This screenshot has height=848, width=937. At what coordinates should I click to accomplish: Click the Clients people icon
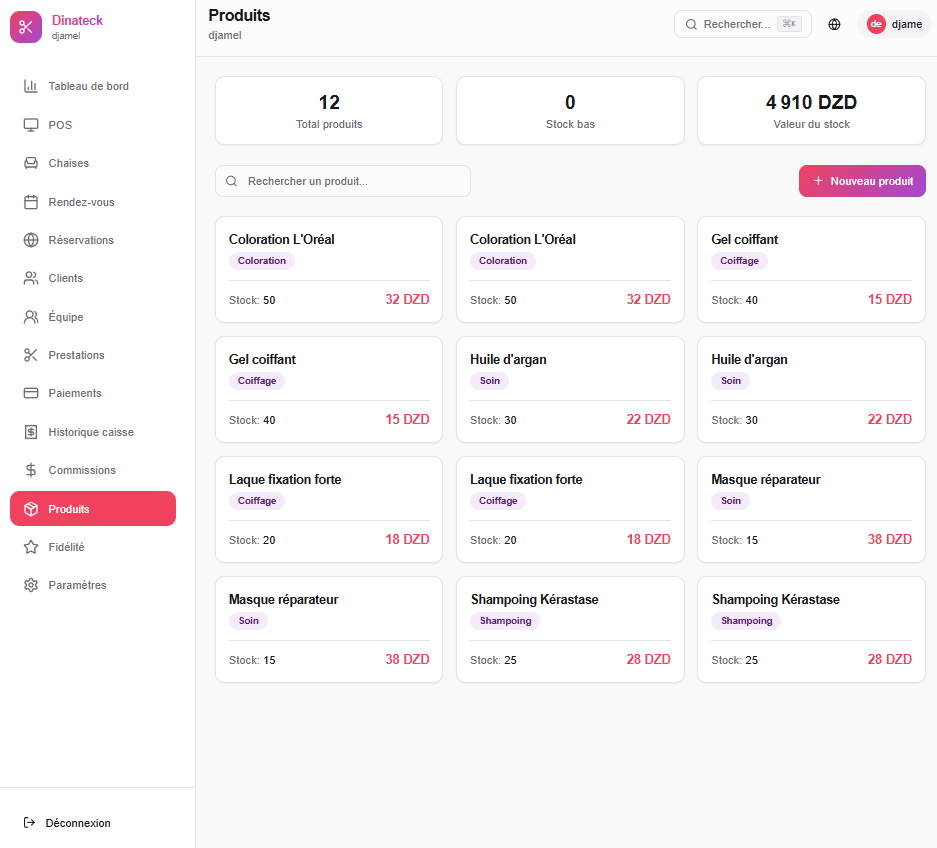30,278
